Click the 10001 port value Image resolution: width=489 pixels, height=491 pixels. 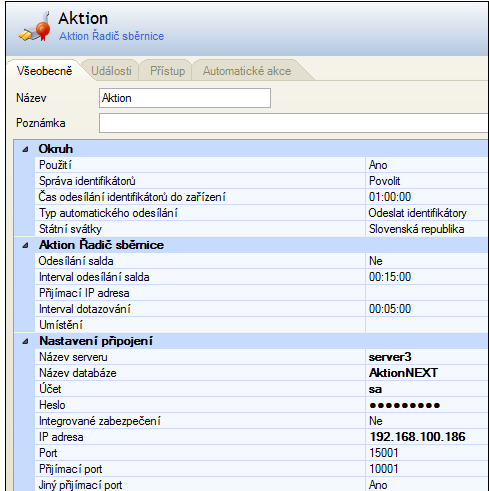click(x=384, y=469)
